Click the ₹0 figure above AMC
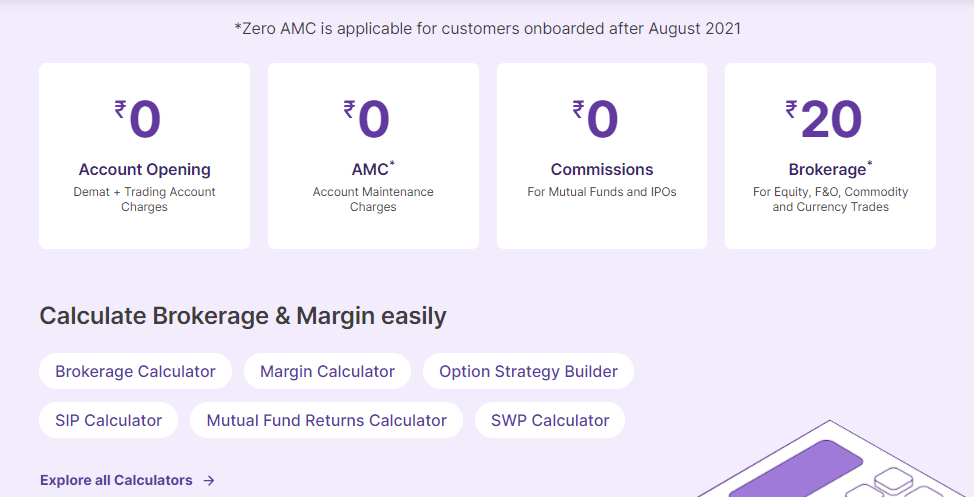This screenshot has width=974, height=497. pos(366,119)
